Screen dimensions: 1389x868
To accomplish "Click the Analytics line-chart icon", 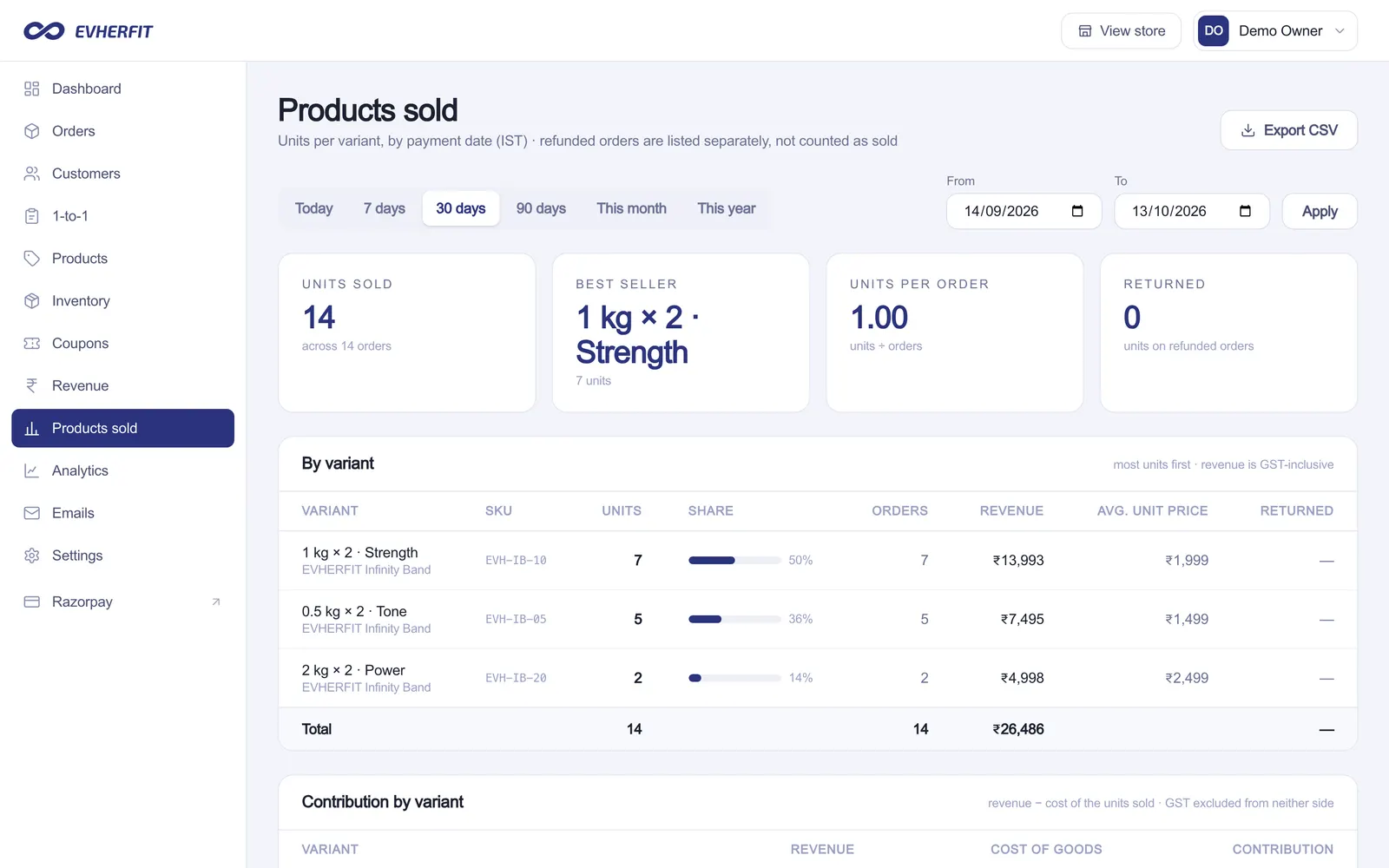I will [x=32, y=470].
